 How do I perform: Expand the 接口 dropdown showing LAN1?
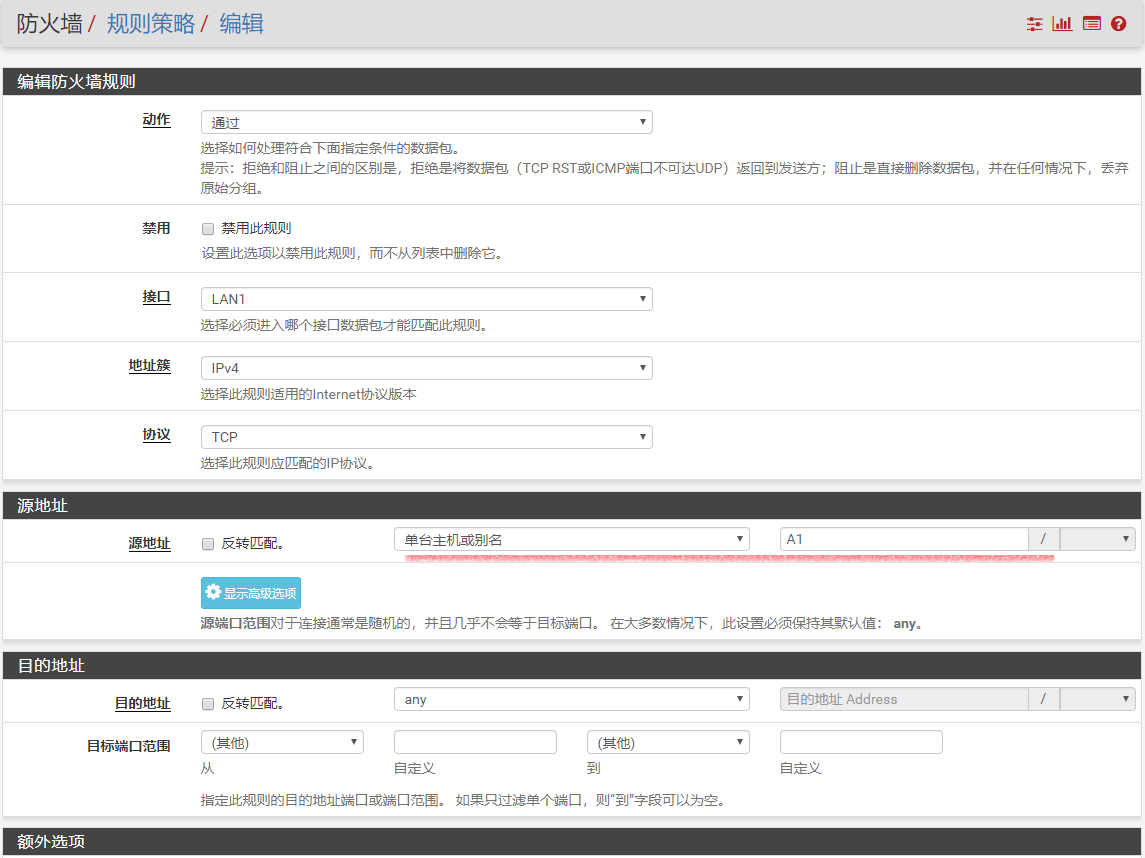tap(426, 299)
